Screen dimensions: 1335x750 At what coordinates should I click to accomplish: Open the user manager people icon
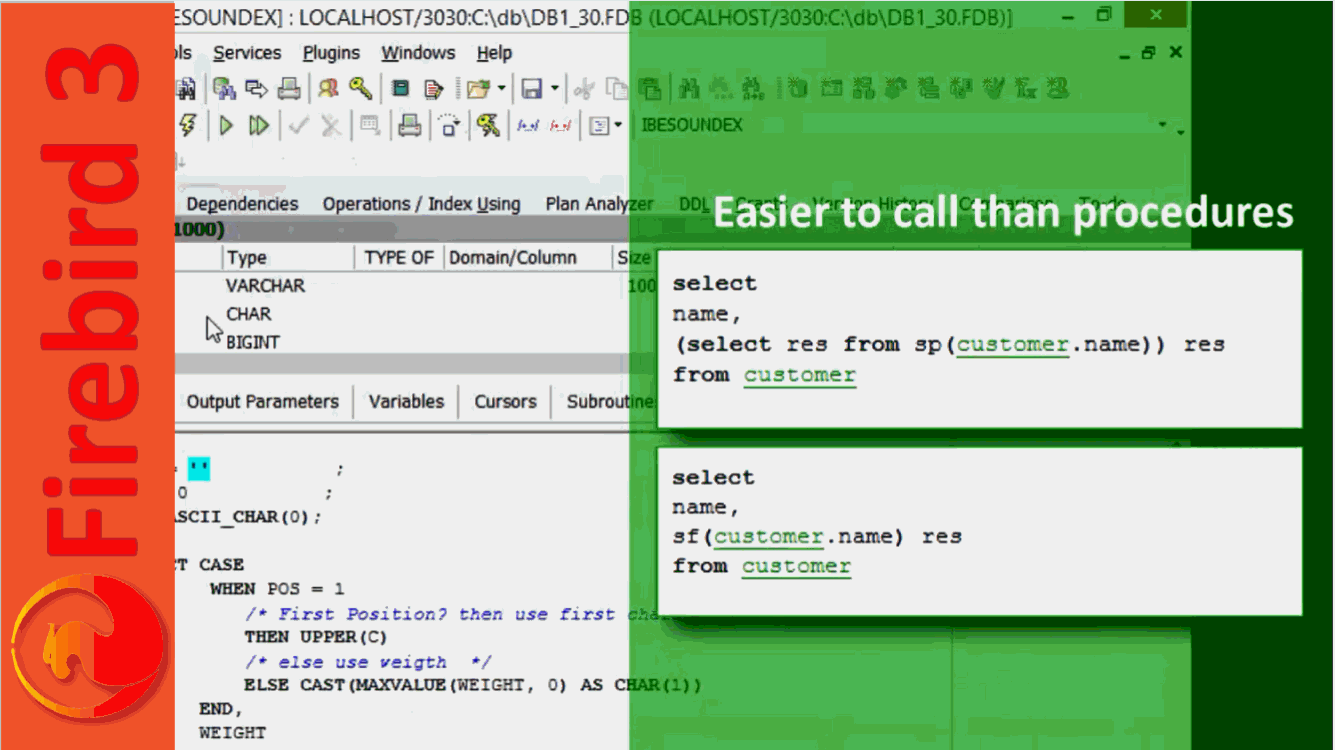tap(329, 89)
